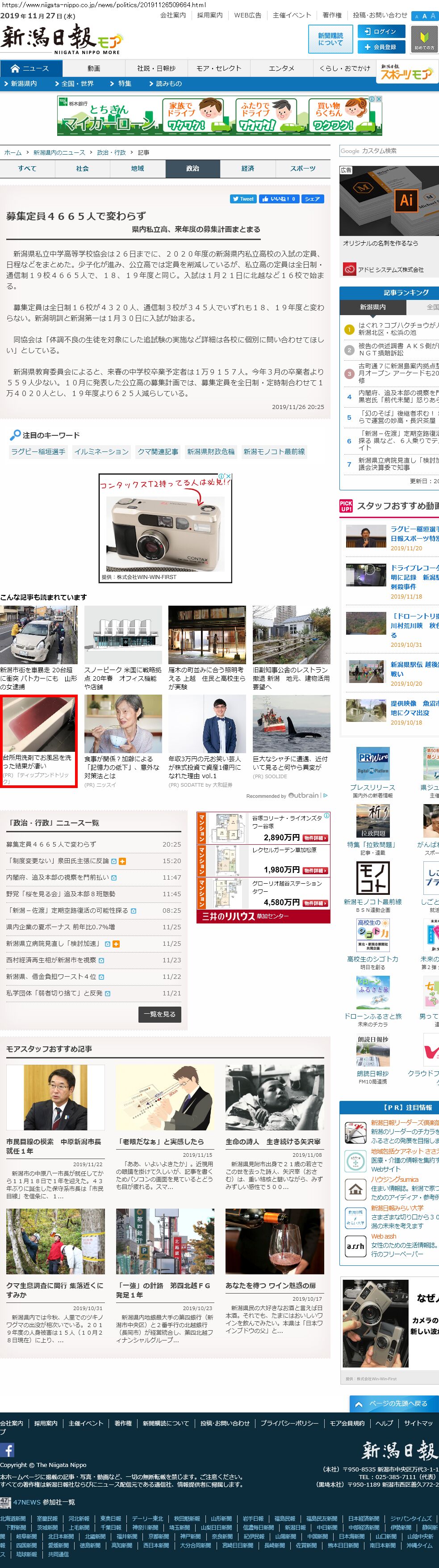Click the 一覧を見る button under the news list
The height and width of the screenshot is (1568, 439).
(x=159, y=1014)
